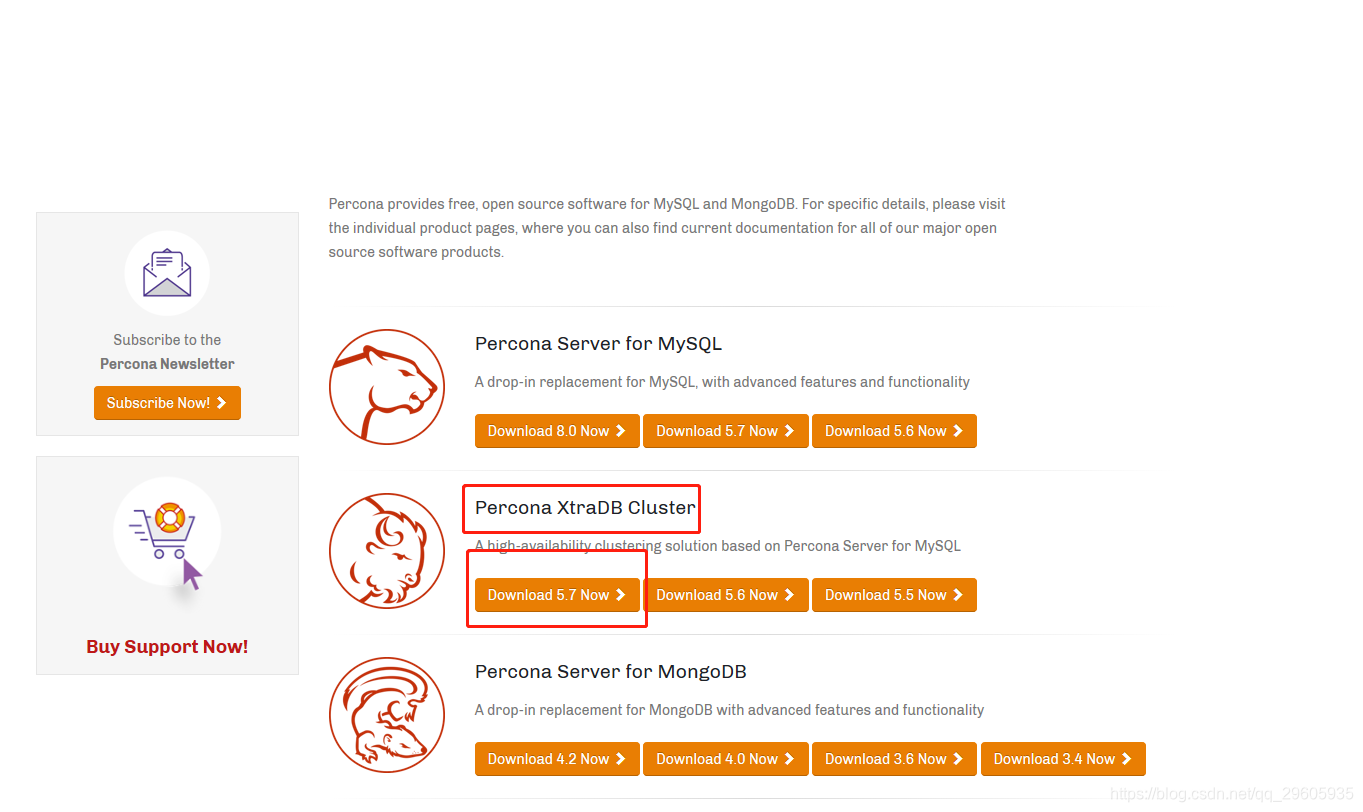Download XtraDB Cluster 5.7 now
This screenshot has height=812, width=1363.
(x=557, y=595)
